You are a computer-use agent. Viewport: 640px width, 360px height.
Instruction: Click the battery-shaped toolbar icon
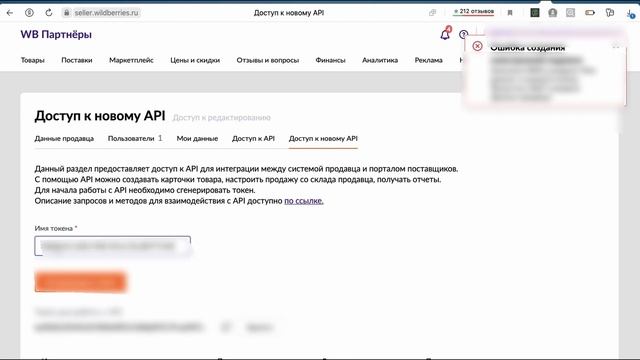coord(590,13)
